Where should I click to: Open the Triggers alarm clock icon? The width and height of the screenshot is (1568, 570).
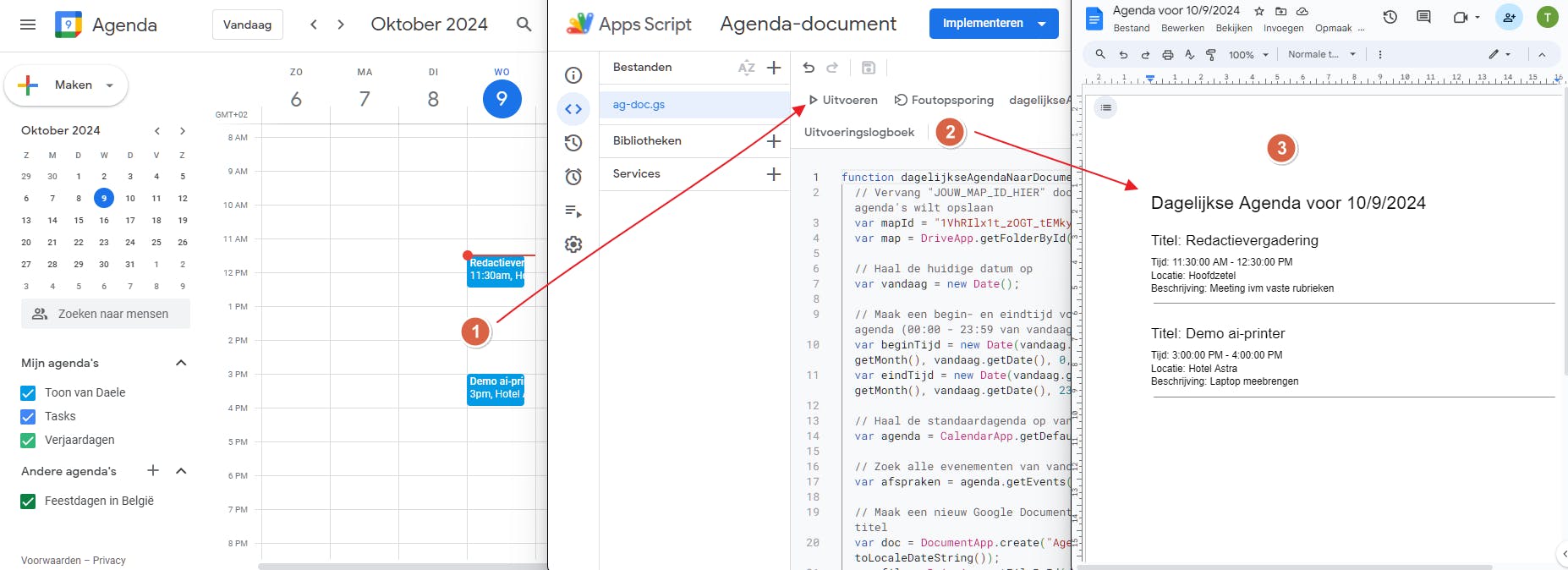(573, 177)
